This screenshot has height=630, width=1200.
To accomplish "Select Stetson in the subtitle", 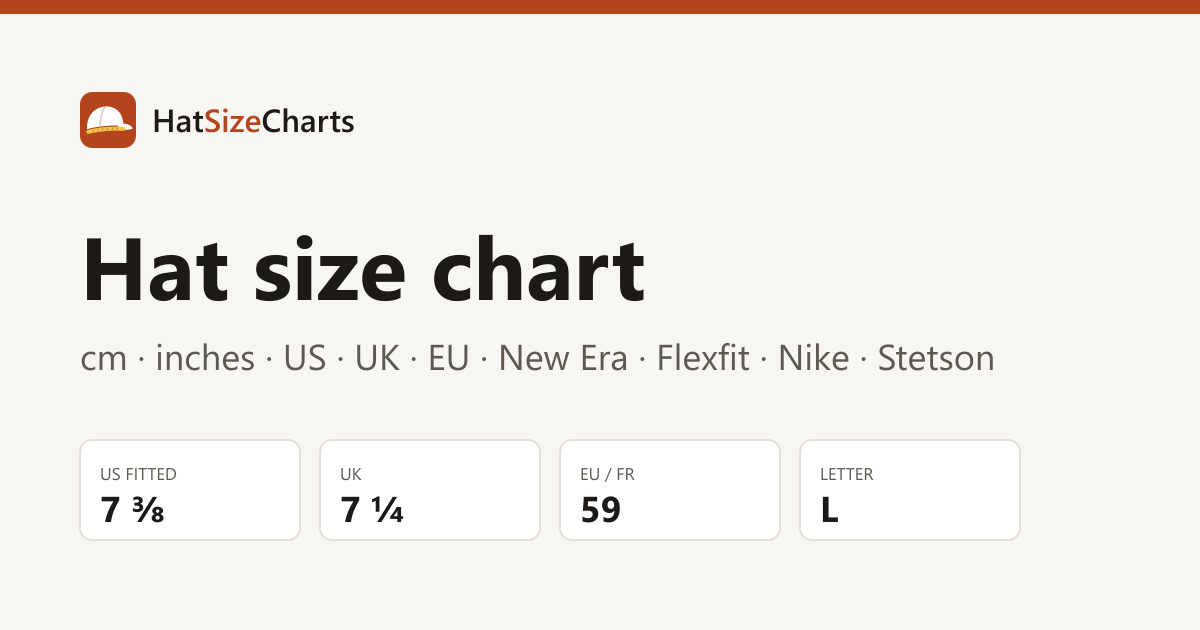I will click(936, 358).
